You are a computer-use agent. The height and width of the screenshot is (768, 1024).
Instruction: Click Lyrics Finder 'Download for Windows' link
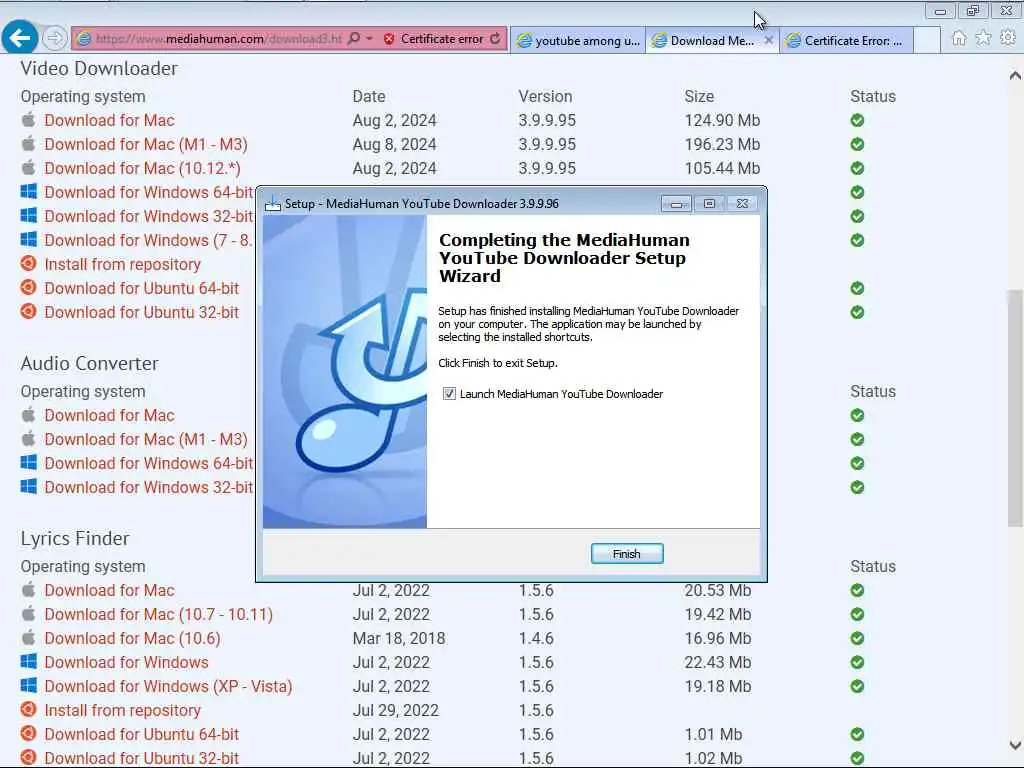pos(127,663)
